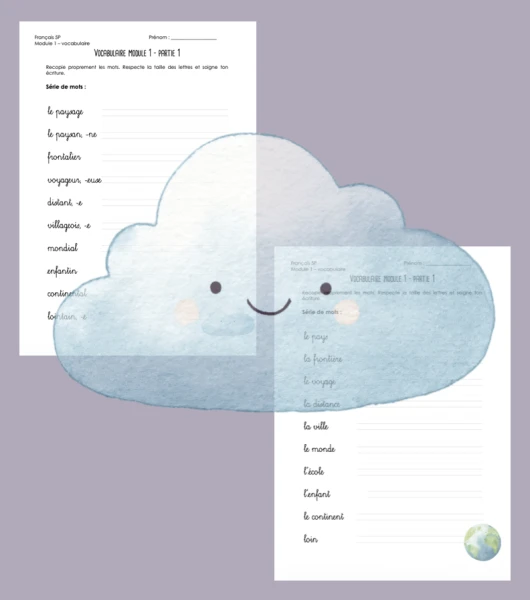Click the word "voyageur, -euse"
This screenshot has height=600, width=530.
(x=74, y=180)
